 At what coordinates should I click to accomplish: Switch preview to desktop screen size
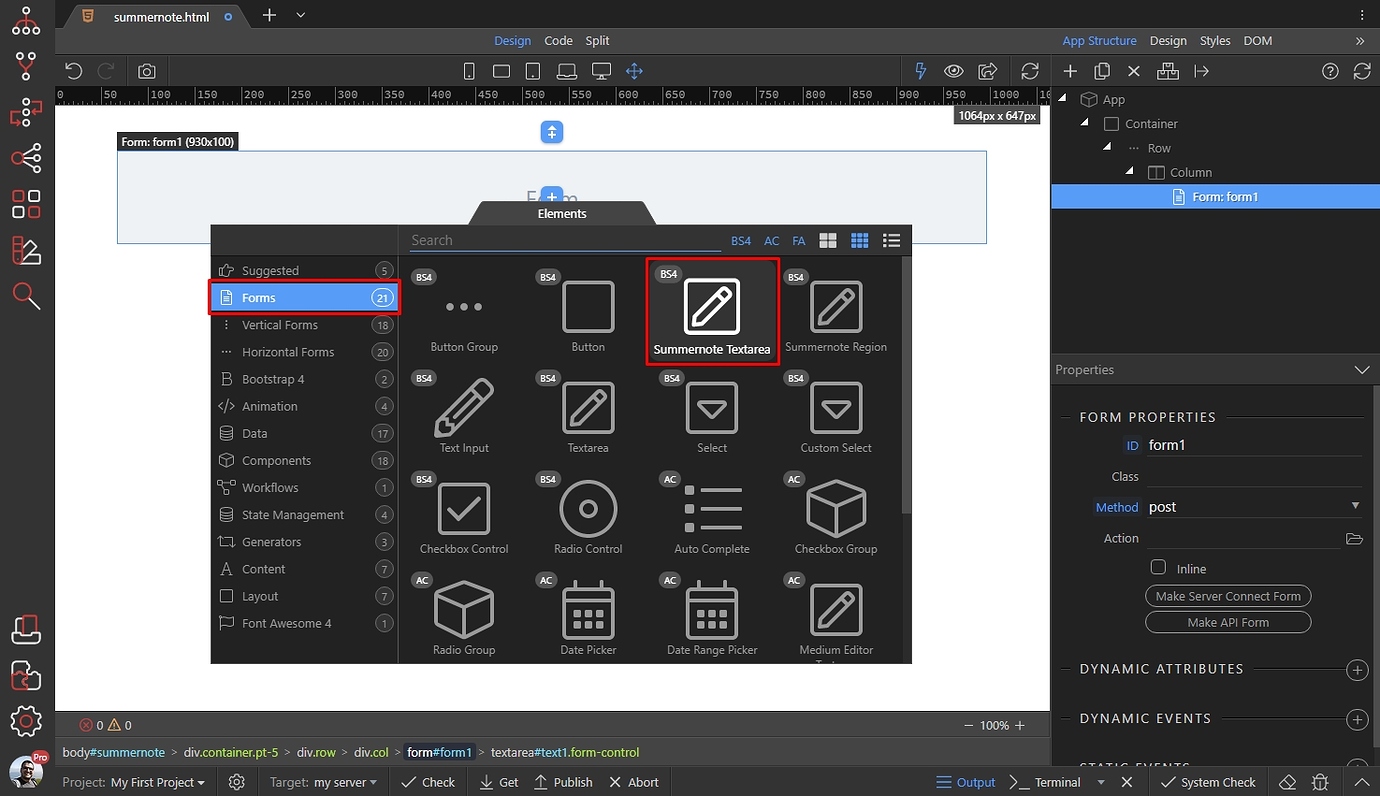[x=601, y=71]
